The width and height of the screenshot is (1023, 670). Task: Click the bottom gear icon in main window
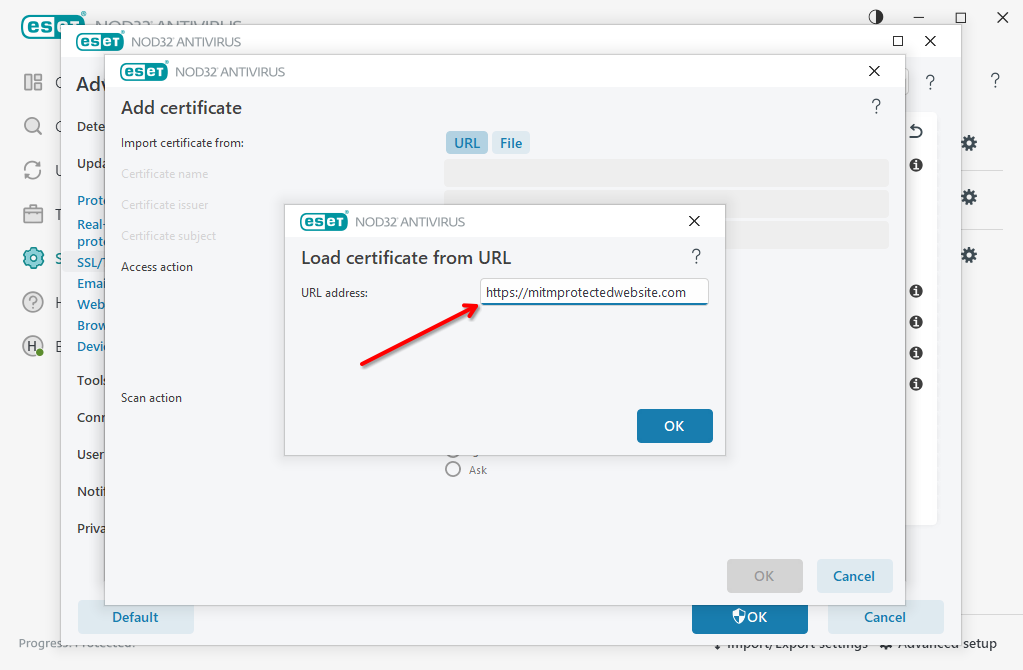click(x=969, y=255)
